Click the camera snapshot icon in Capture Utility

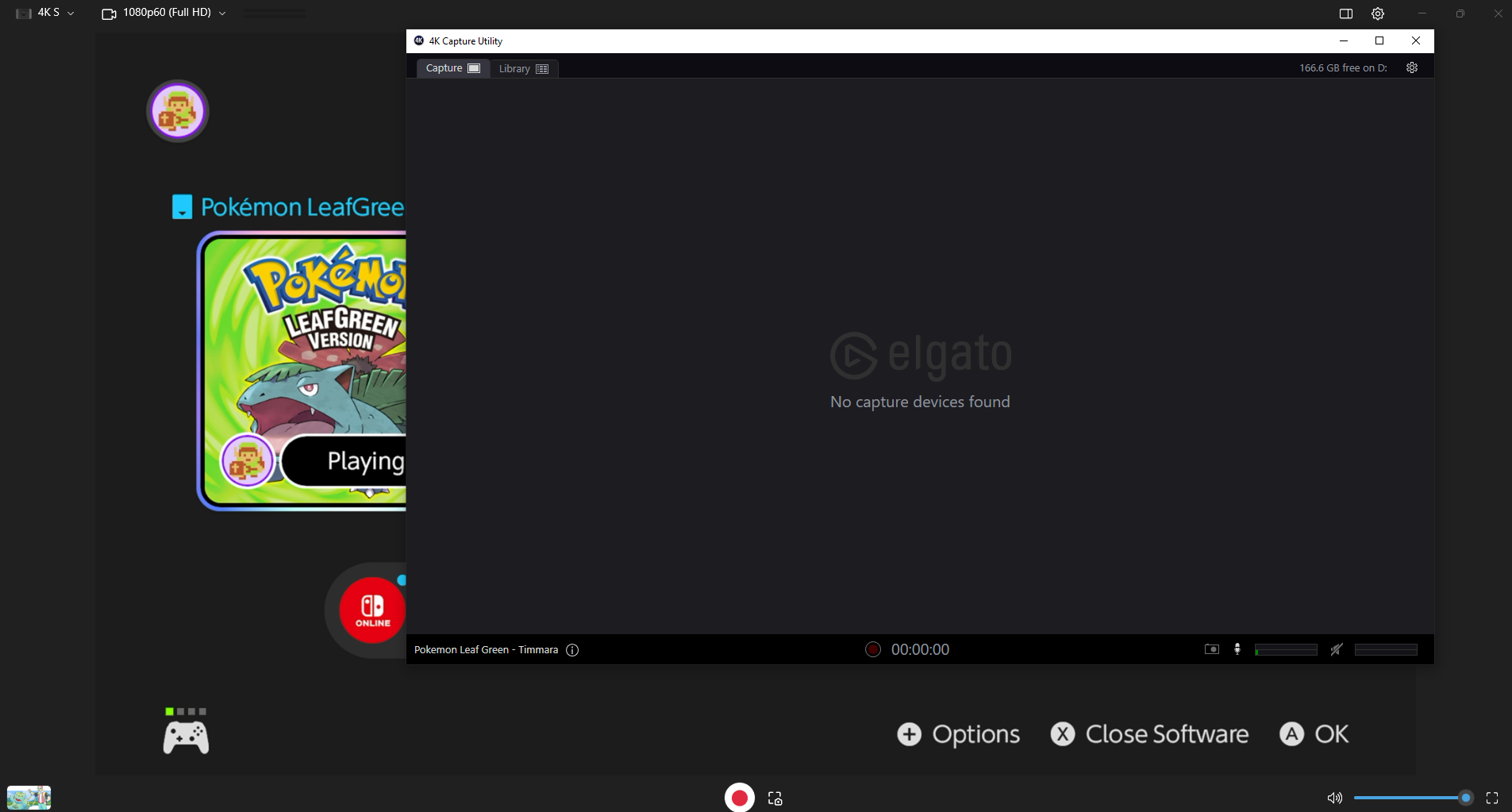tap(1211, 649)
